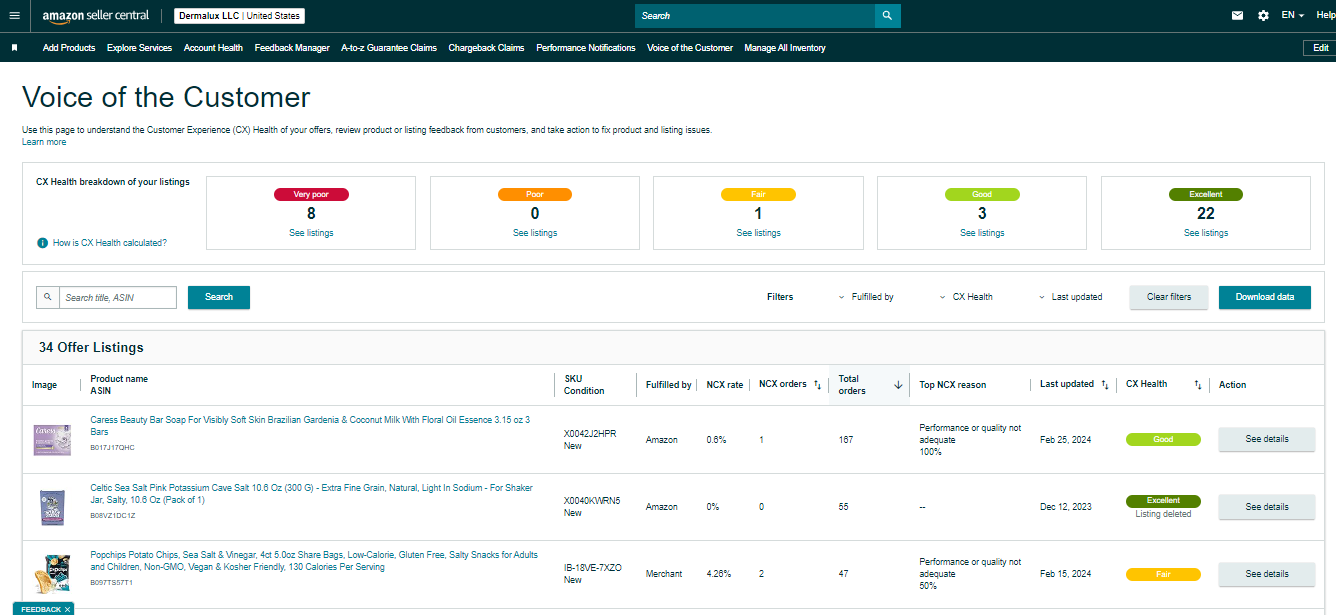Open Account Health page

tap(213, 48)
